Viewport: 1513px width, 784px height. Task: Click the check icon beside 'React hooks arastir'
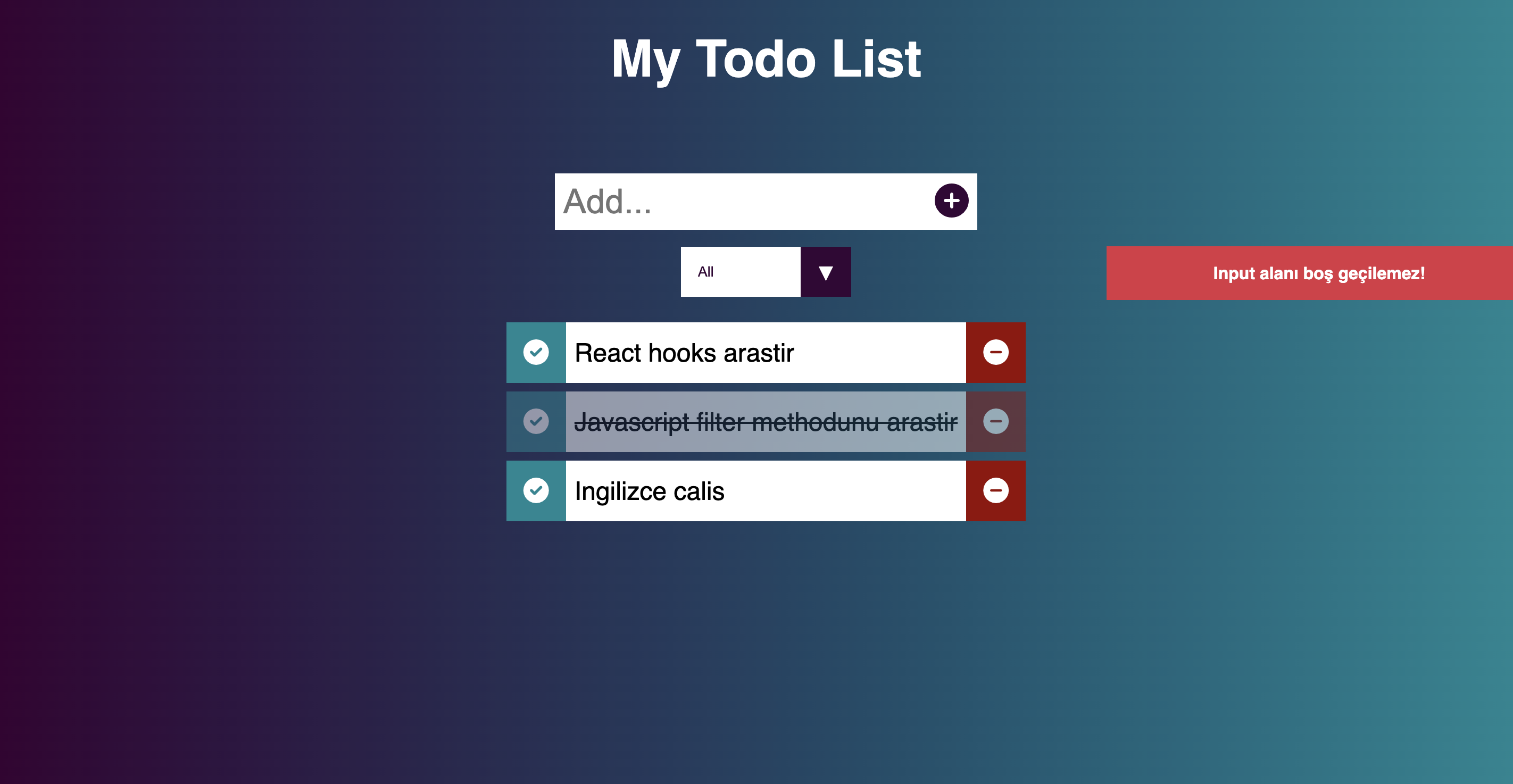tap(536, 352)
